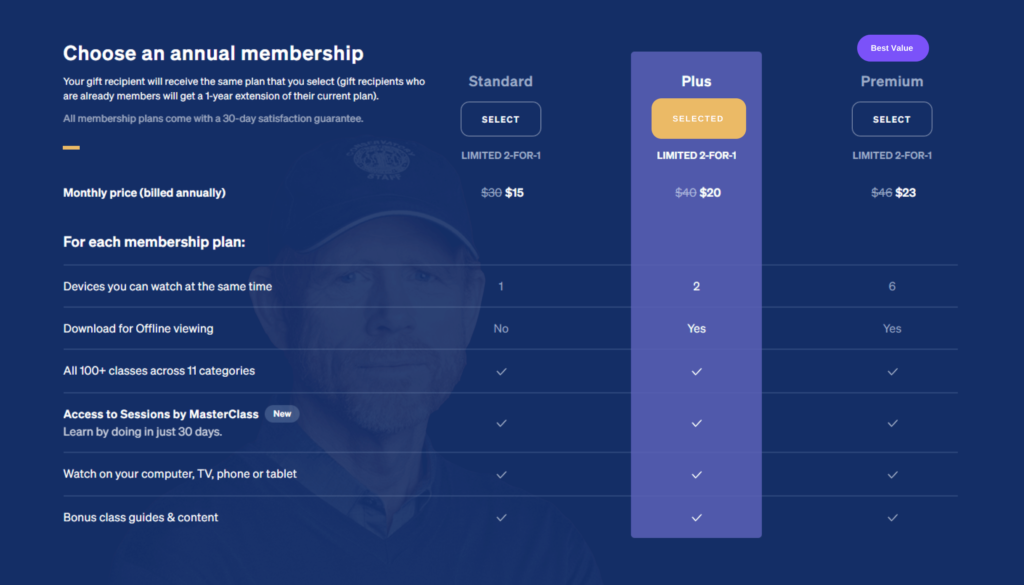Click the Selected button under Plus
Screen dimensions: 1024x585
tap(698, 118)
